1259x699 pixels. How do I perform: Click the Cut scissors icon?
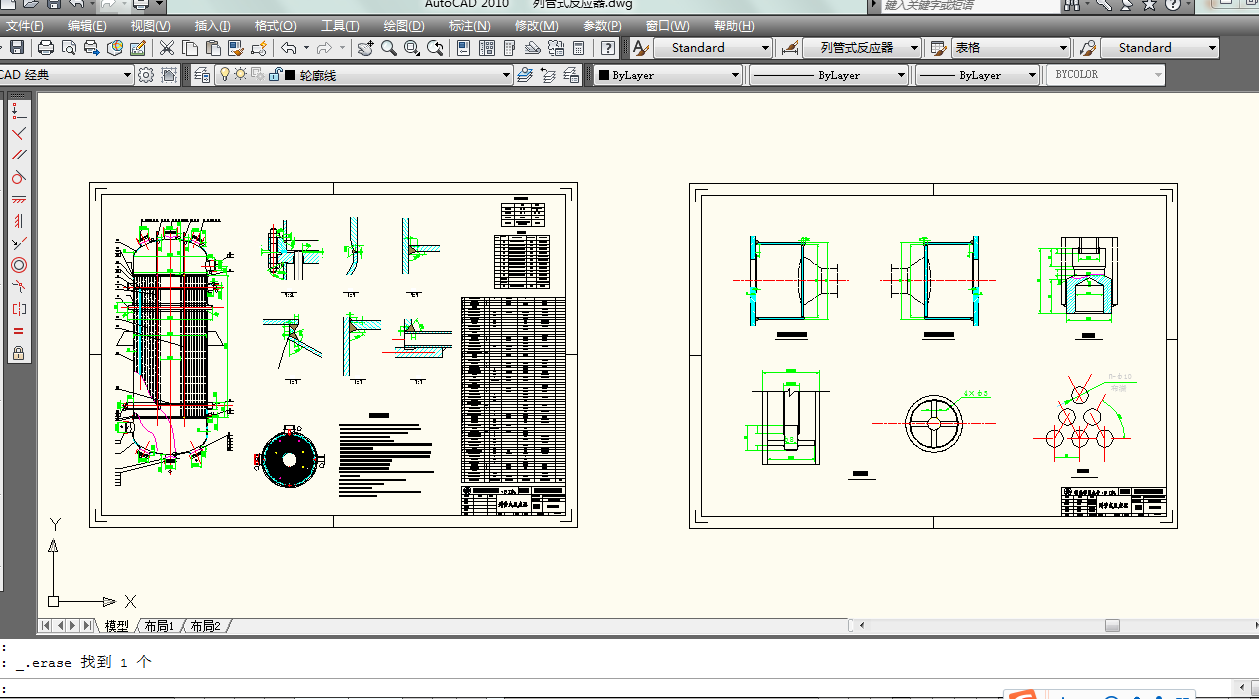point(167,47)
